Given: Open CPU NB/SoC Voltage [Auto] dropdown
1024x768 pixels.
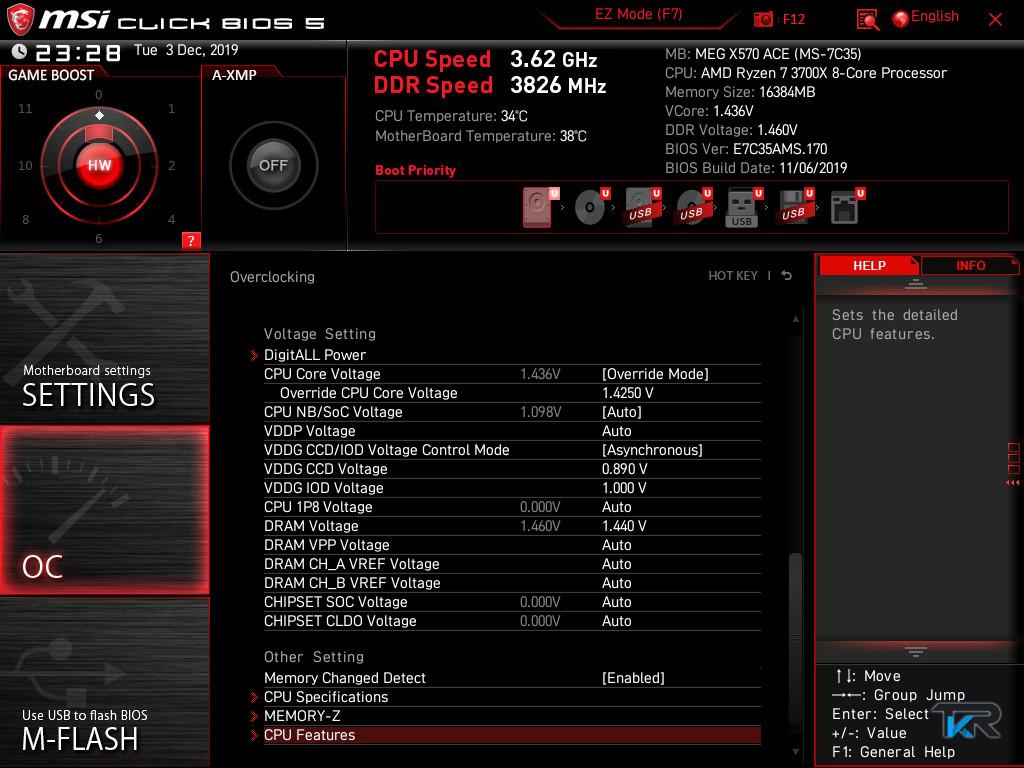Looking at the screenshot, I should (x=621, y=412).
